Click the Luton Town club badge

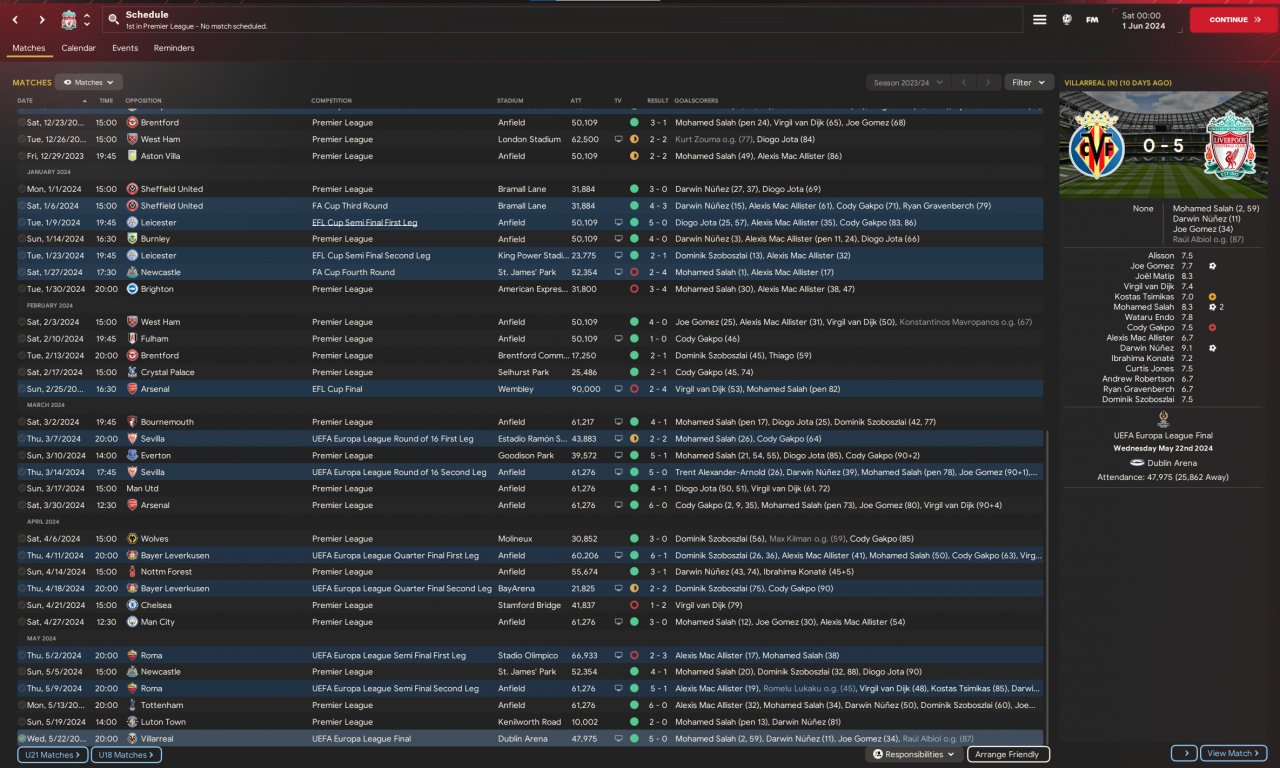coord(132,722)
